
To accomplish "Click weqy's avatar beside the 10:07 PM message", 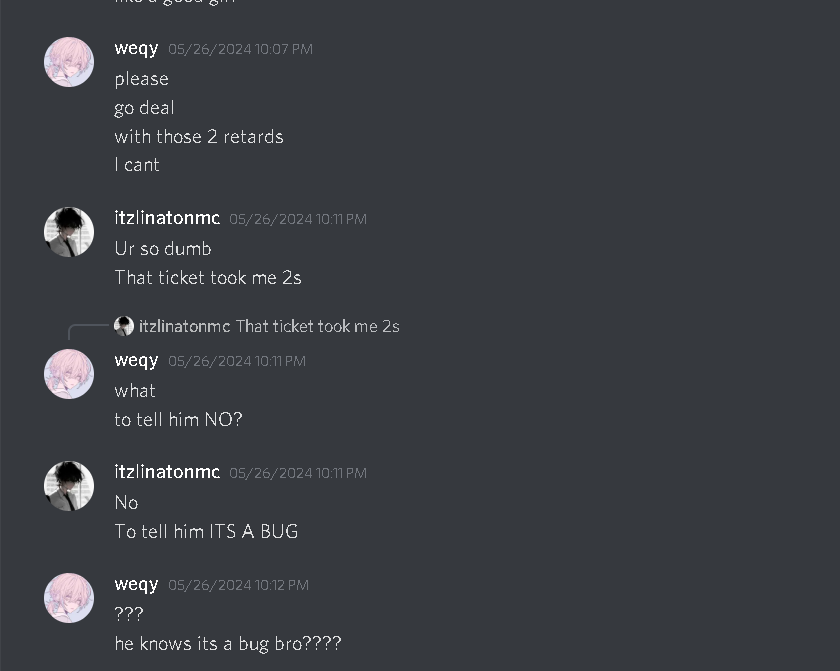I will coord(69,62).
